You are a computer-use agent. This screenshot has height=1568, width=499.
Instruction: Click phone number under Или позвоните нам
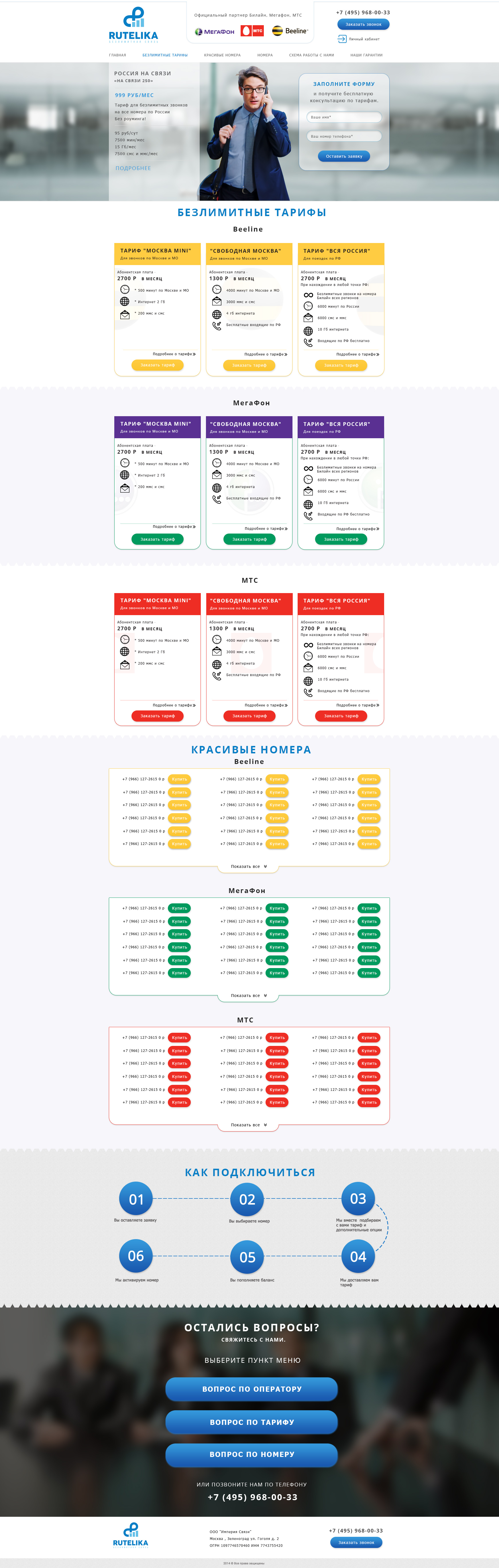tap(252, 1497)
